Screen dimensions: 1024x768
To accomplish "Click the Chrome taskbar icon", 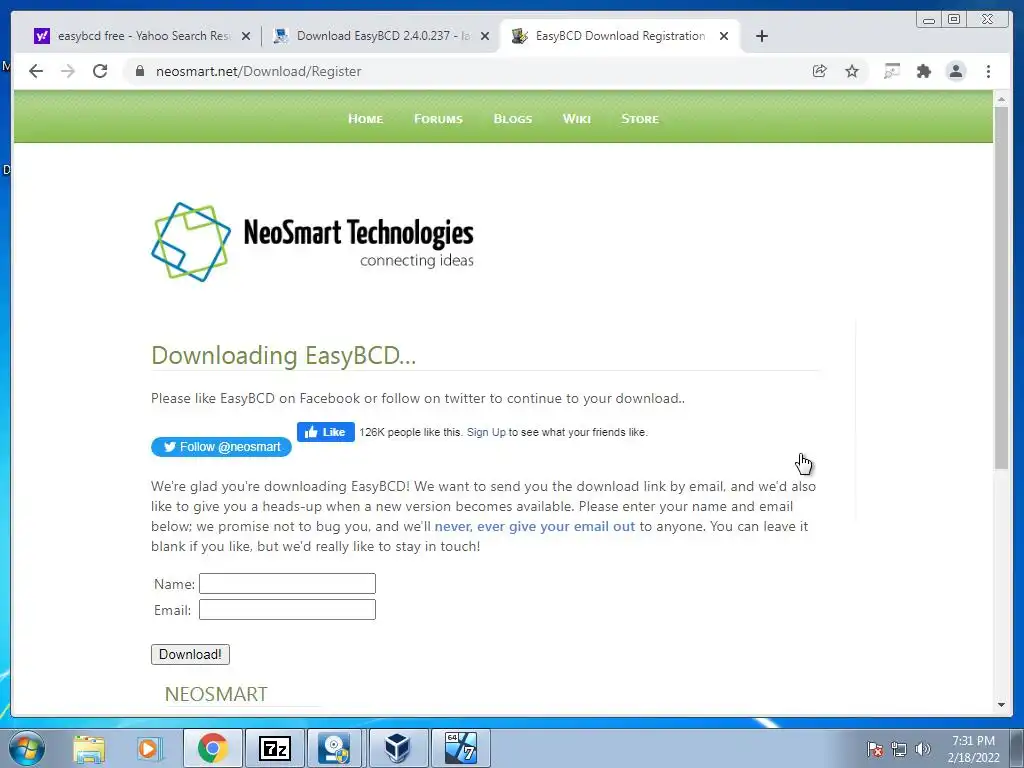I will pos(212,748).
